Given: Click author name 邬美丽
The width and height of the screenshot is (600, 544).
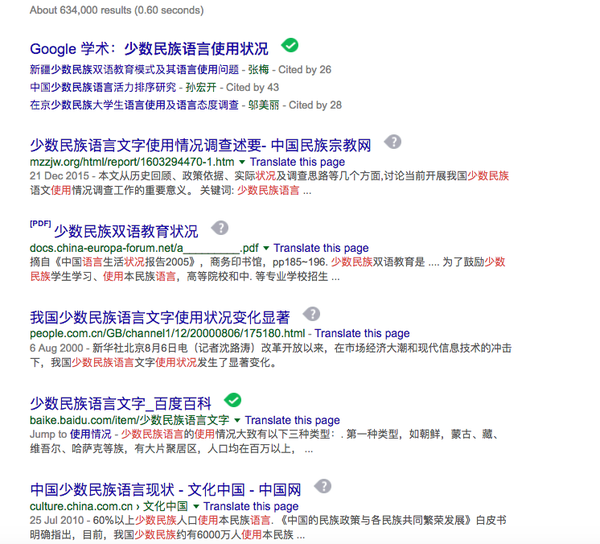Looking at the screenshot, I should 264,105.
